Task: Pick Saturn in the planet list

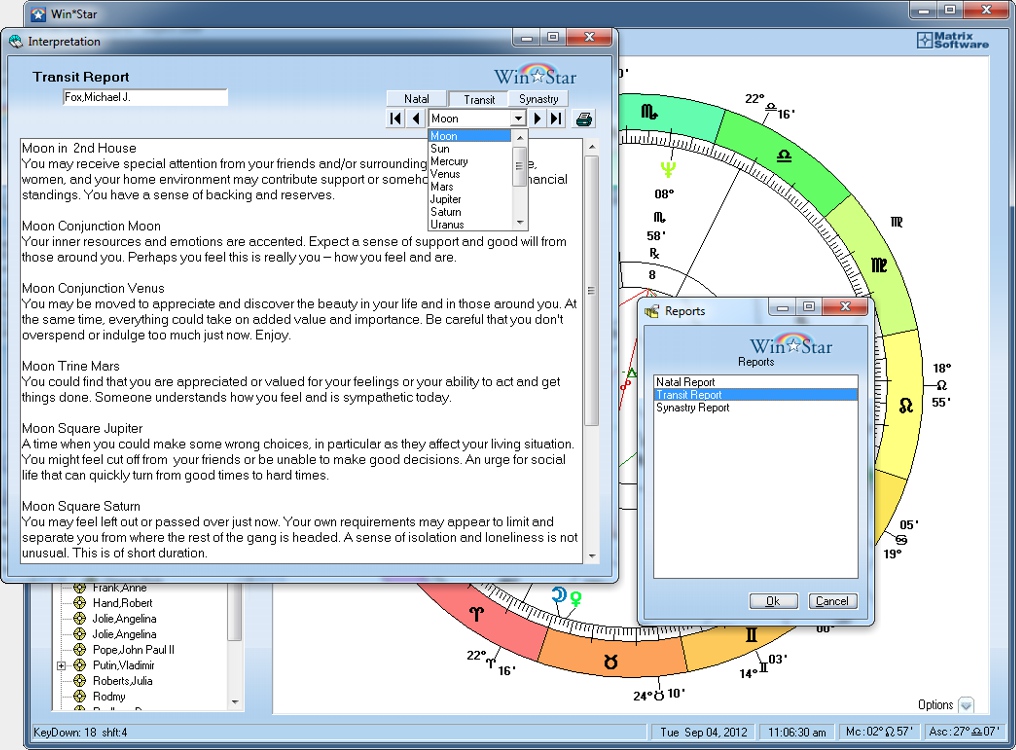Action: coord(470,212)
